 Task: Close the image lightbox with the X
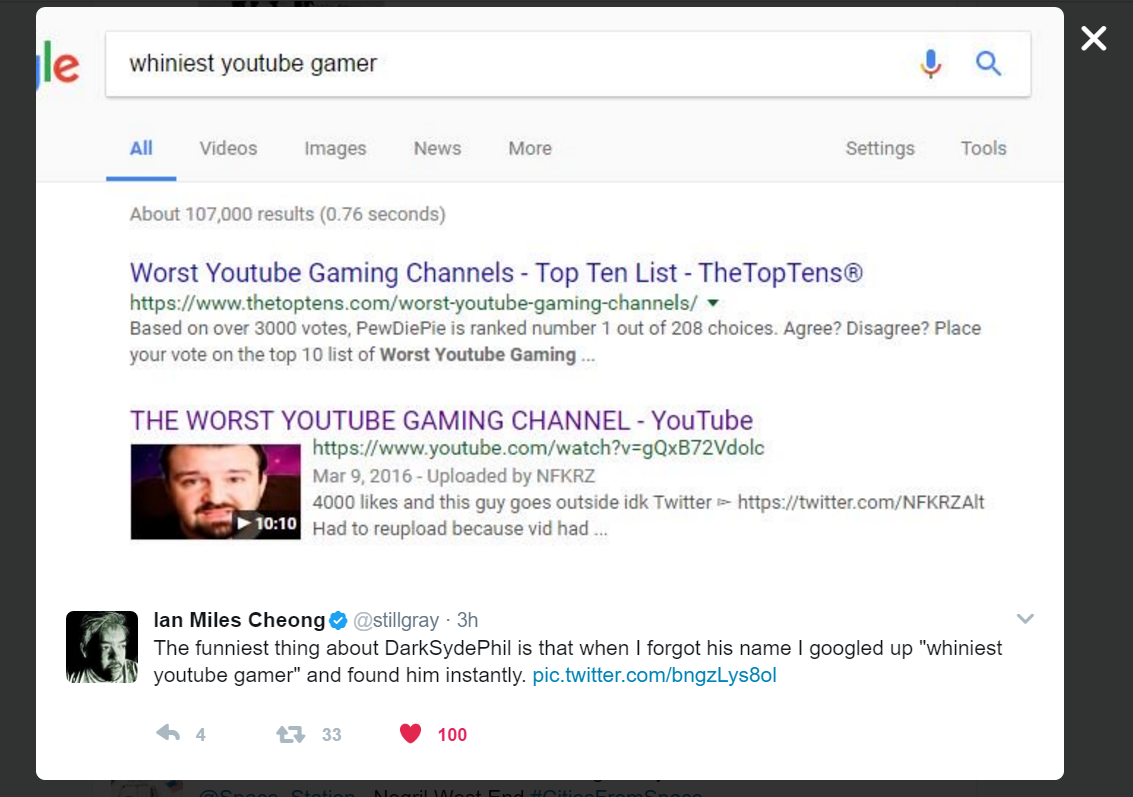point(1093,38)
